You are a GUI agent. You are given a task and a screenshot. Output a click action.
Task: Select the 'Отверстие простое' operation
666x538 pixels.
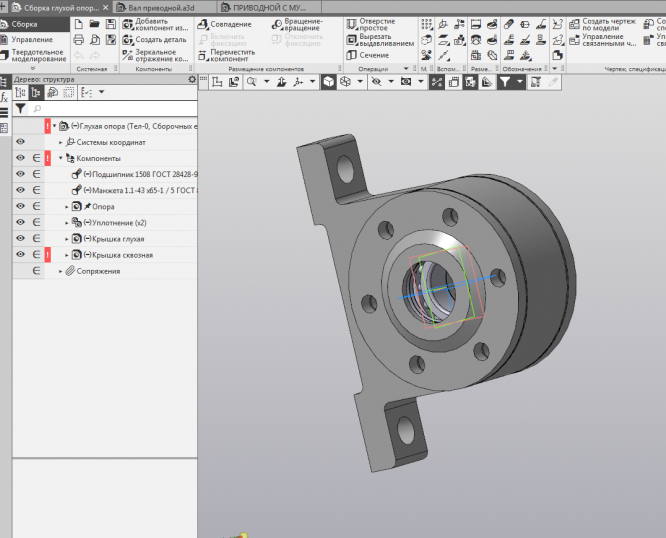click(372, 24)
